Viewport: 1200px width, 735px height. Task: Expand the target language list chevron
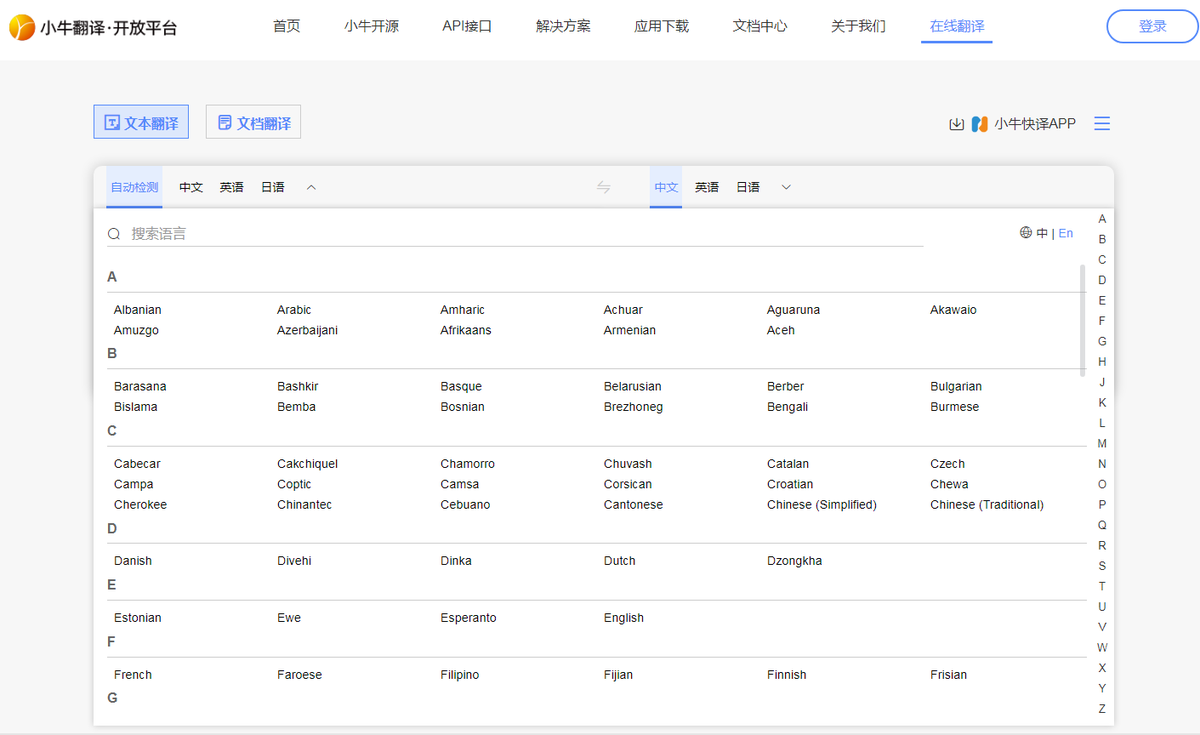click(x=786, y=187)
